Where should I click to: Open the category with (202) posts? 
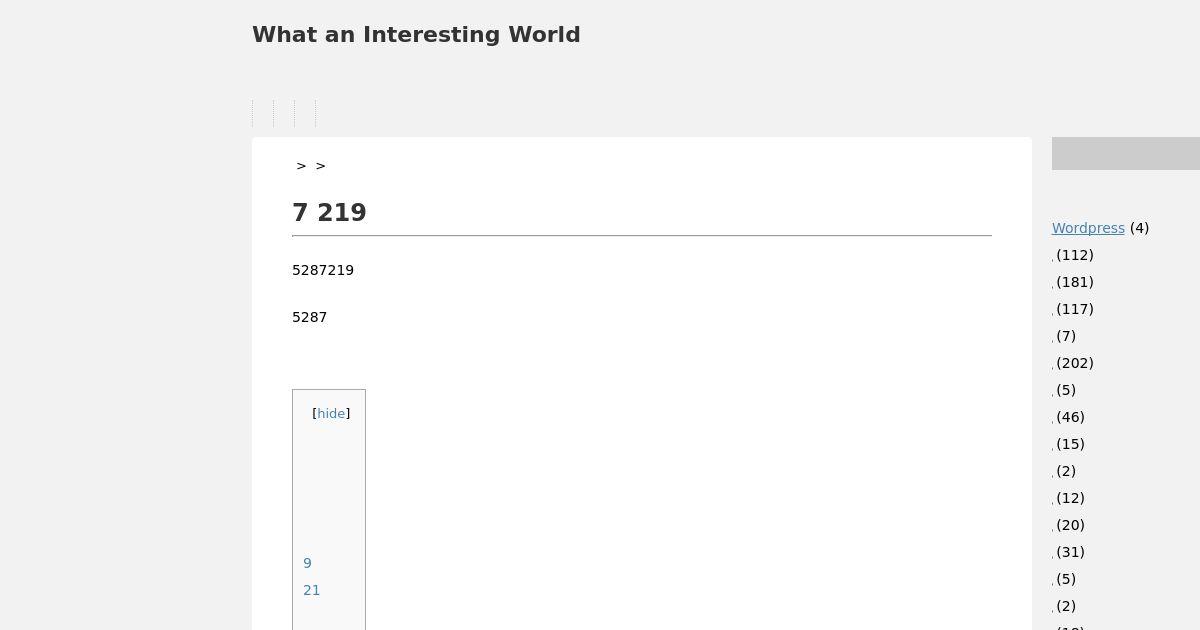click(1054, 365)
